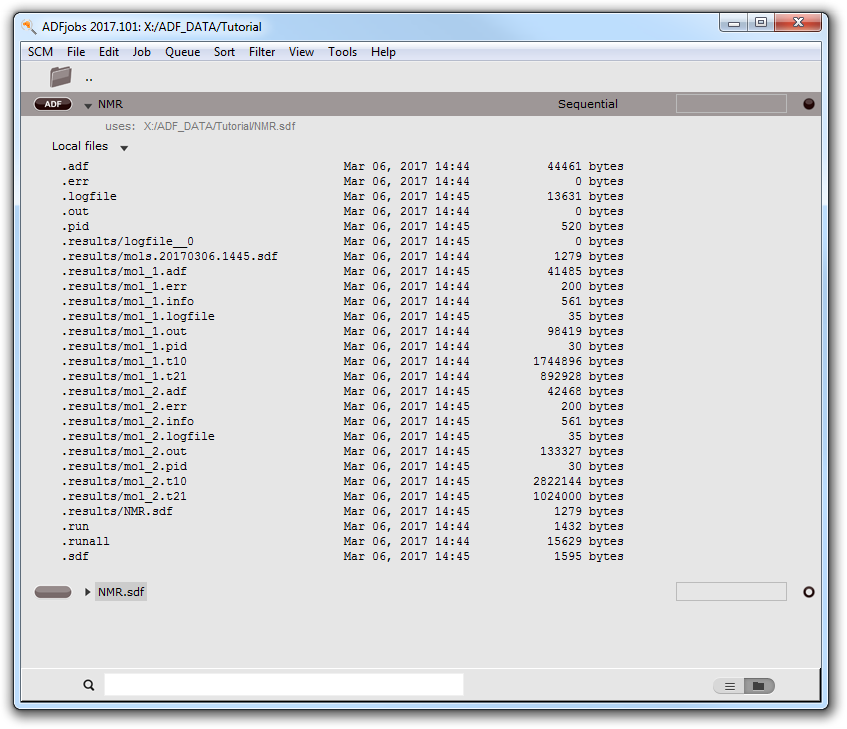Open the SCM menu
This screenshot has height=729, width=847.
pyautogui.click(x=40, y=52)
